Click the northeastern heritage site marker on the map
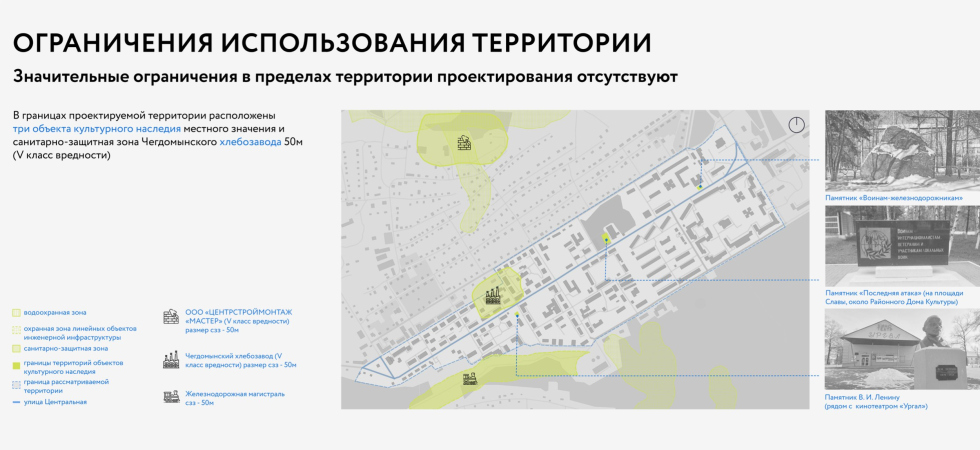Viewport: 980px width, 450px height. pyautogui.click(x=700, y=186)
